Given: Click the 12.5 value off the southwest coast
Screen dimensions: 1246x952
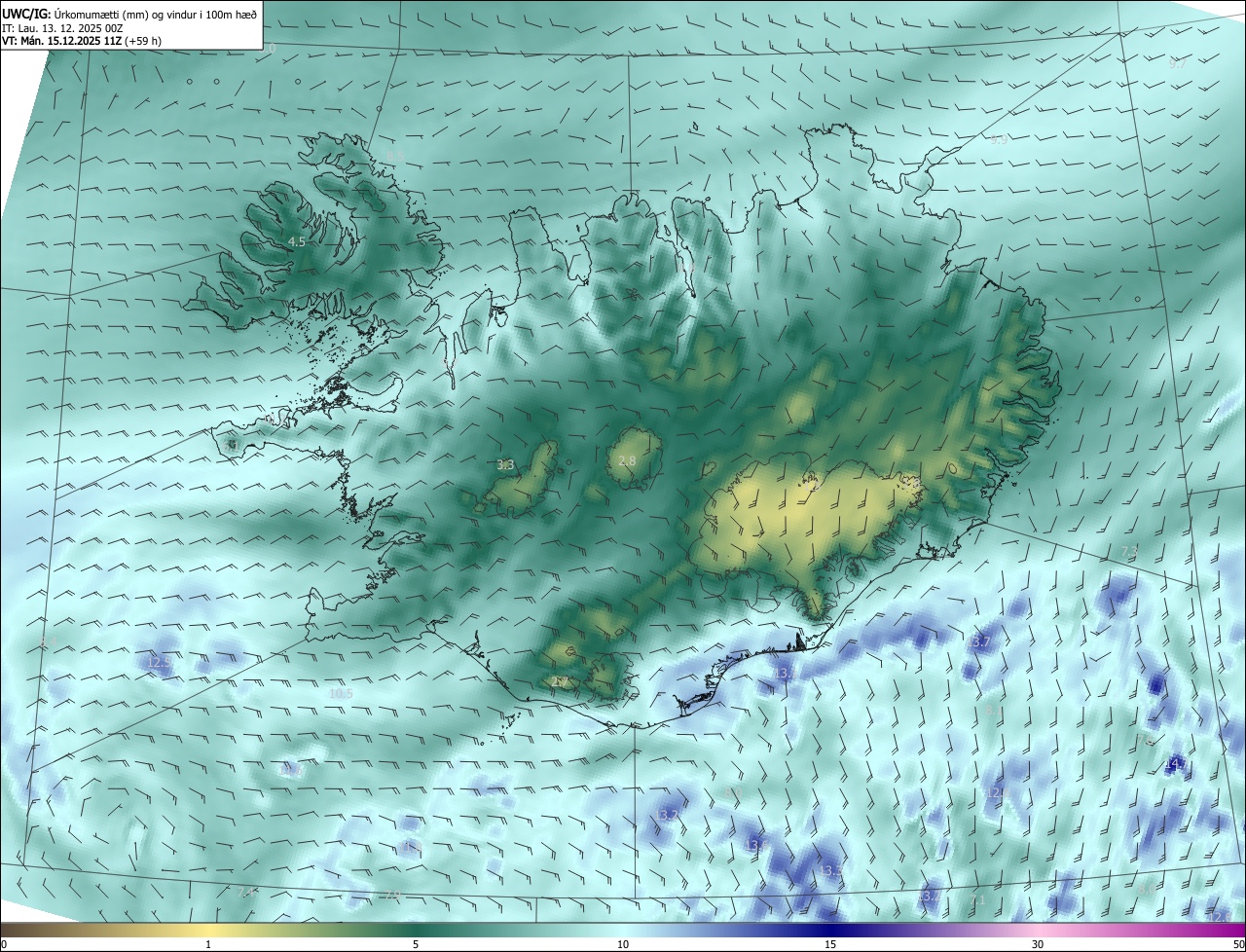Looking at the screenshot, I should [x=159, y=662].
